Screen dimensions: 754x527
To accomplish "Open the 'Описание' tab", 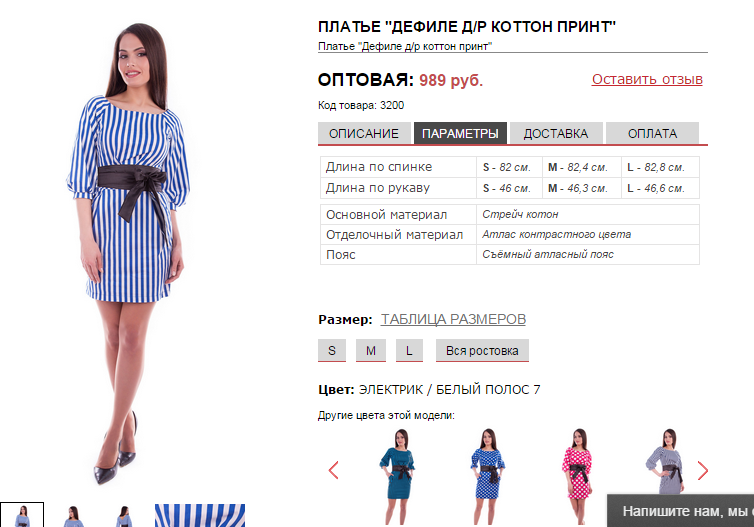I will pyautogui.click(x=364, y=133).
